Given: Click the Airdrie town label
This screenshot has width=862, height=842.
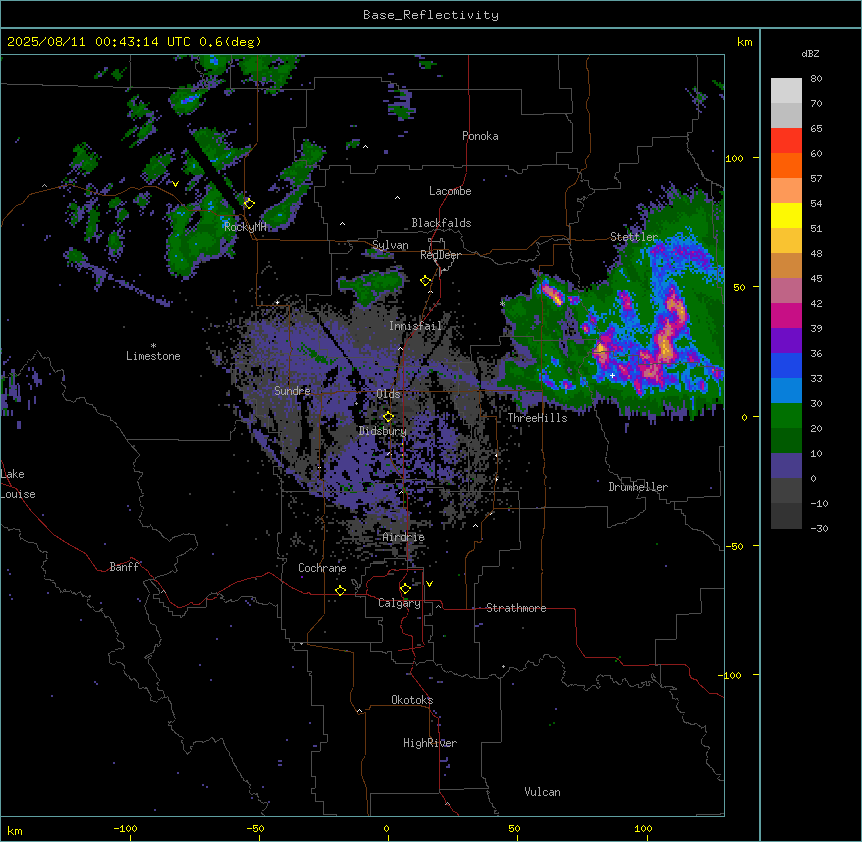Looking at the screenshot, I should click(404, 537).
